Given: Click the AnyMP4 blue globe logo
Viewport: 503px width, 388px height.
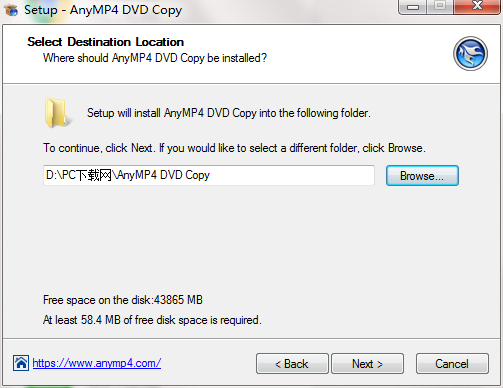Looking at the screenshot, I should [470, 54].
